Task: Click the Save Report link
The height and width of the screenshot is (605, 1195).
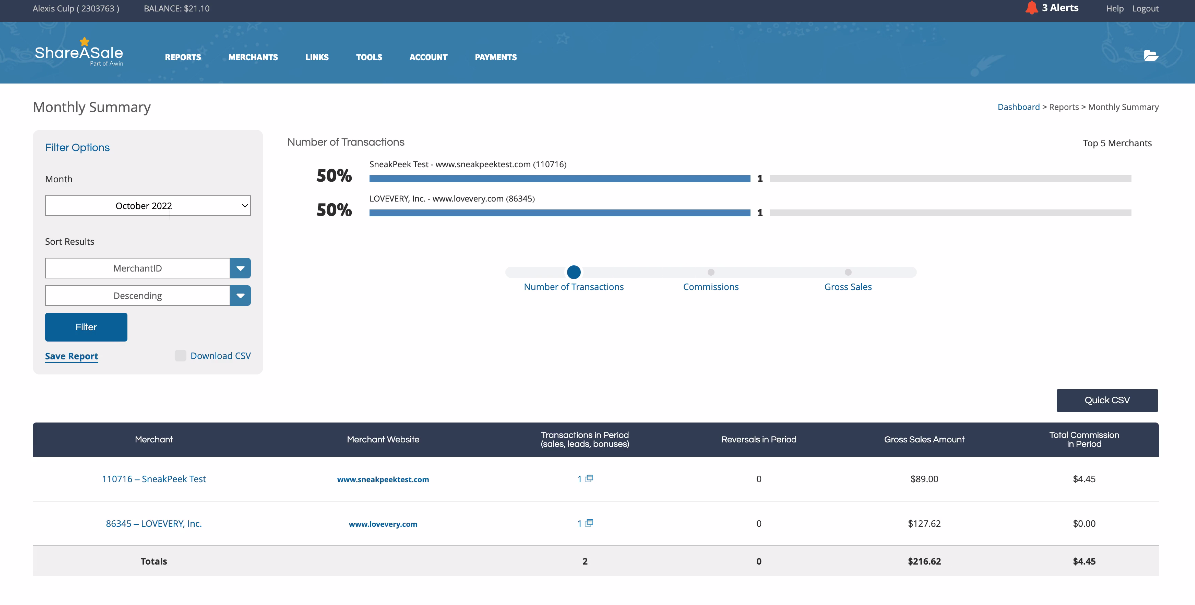Action: 72,356
